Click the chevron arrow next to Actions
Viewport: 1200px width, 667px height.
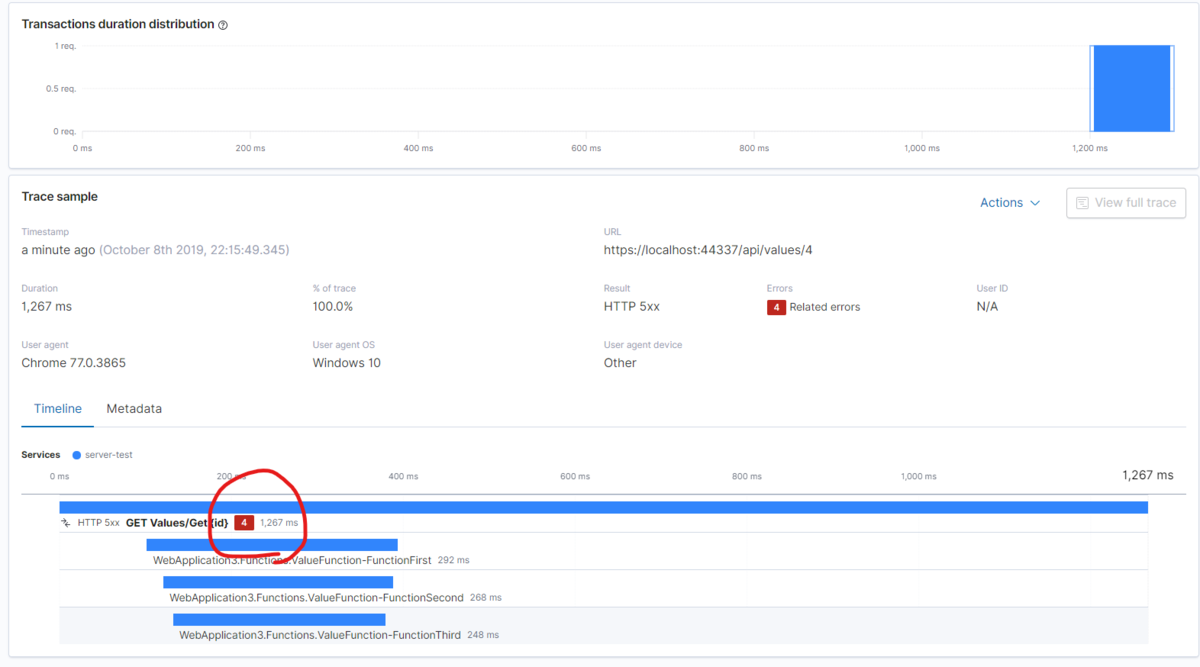pos(1035,203)
